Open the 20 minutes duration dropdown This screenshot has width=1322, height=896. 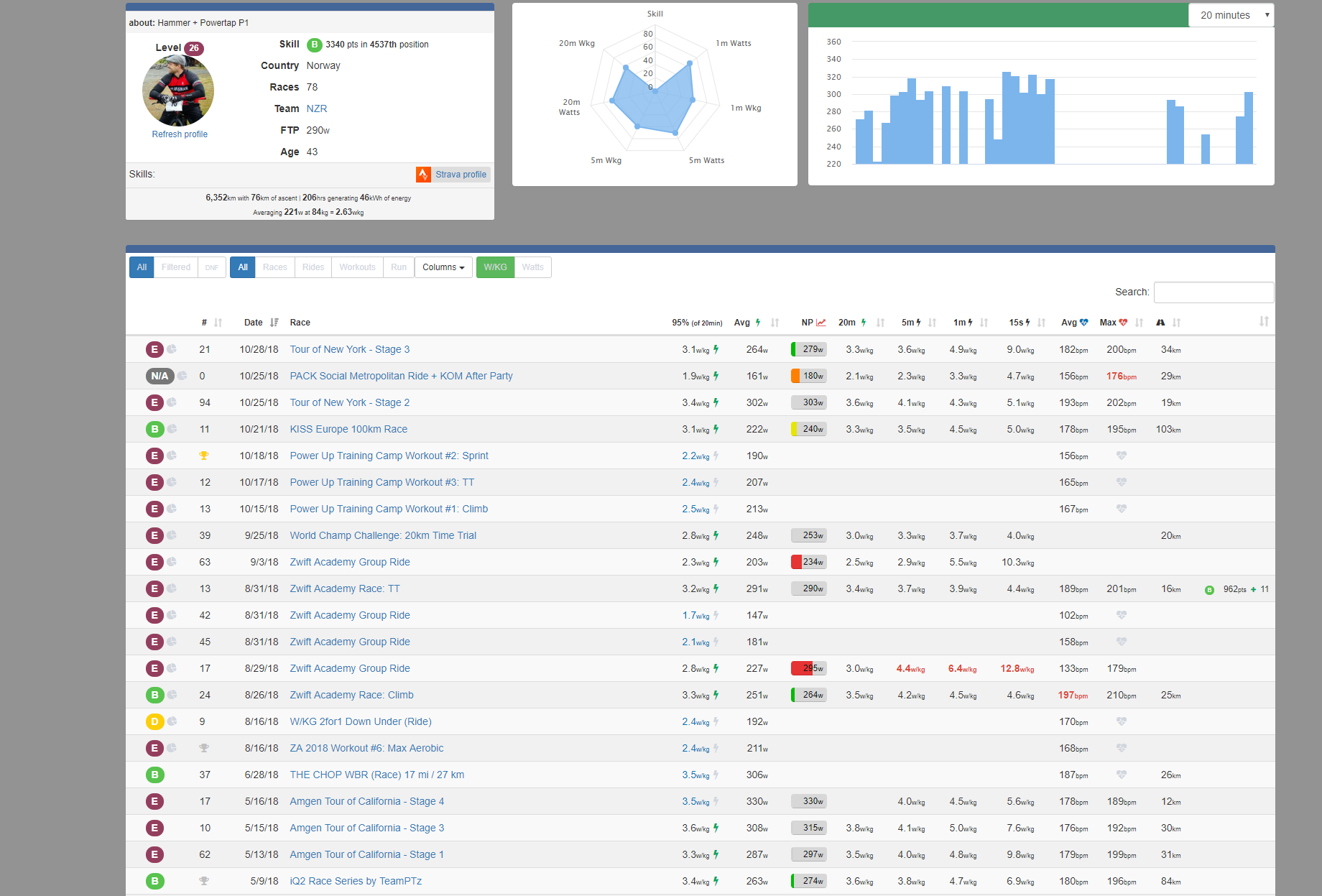click(x=1231, y=15)
